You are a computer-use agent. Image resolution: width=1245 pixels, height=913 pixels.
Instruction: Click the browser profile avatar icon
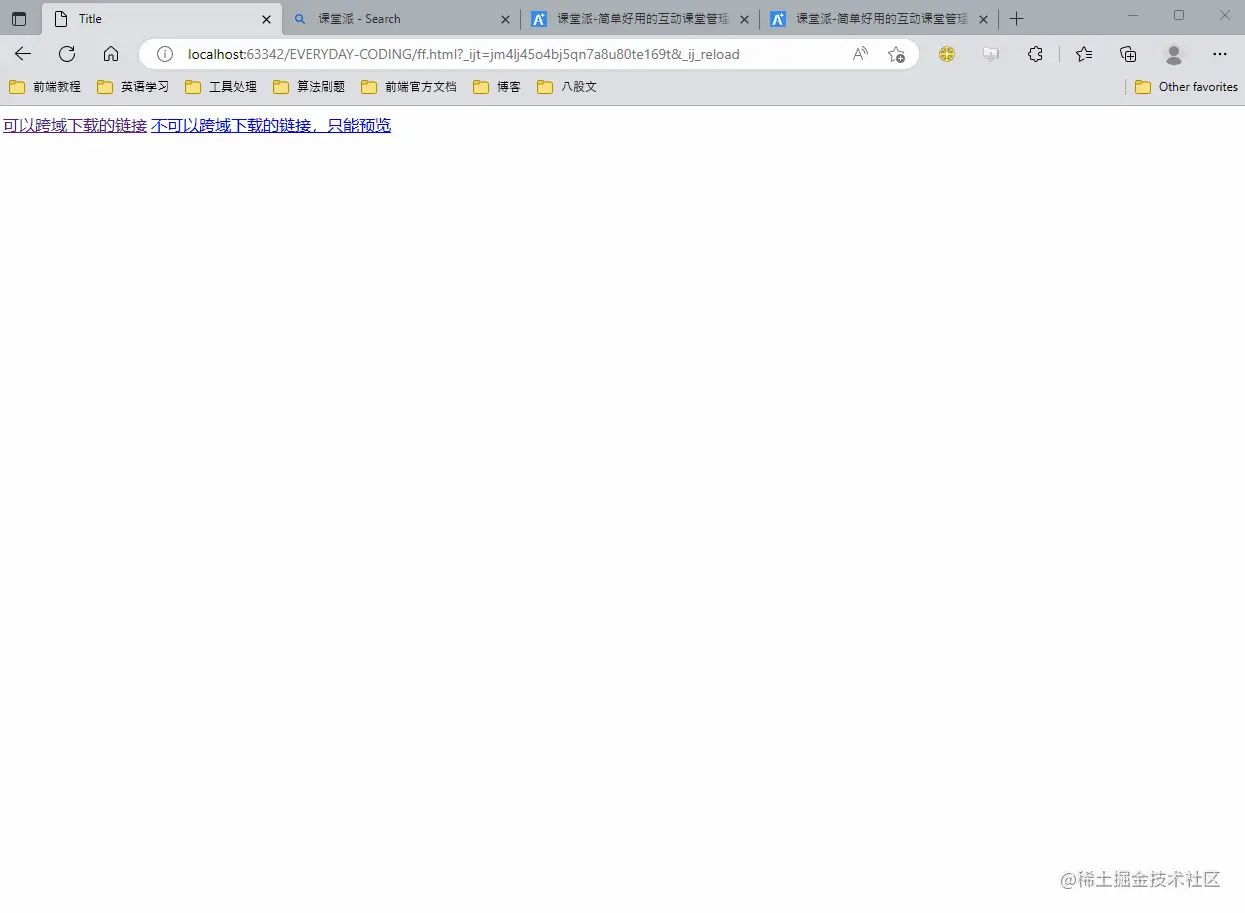pos(1173,54)
